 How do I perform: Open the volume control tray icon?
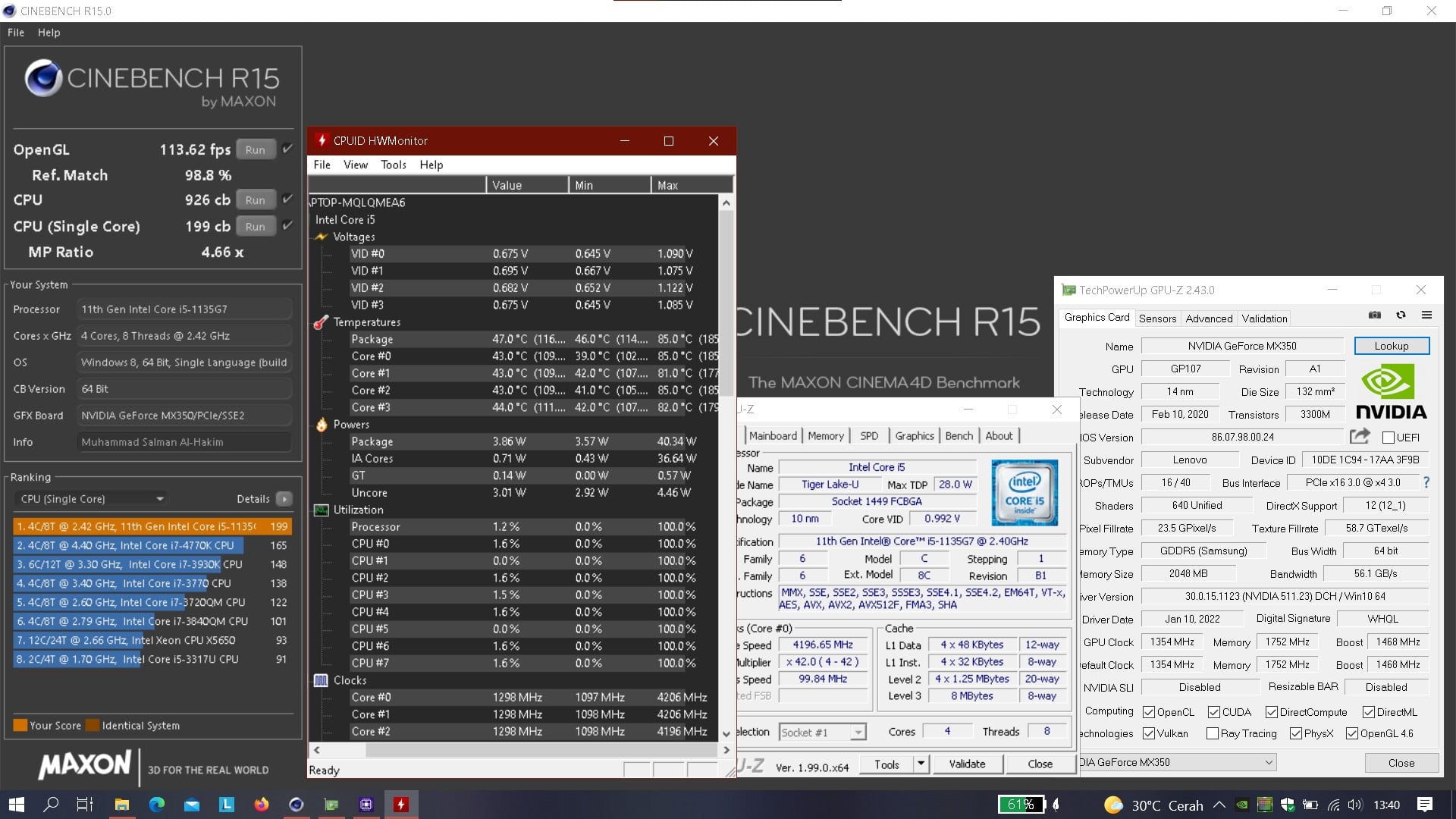click(x=1355, y=805)
